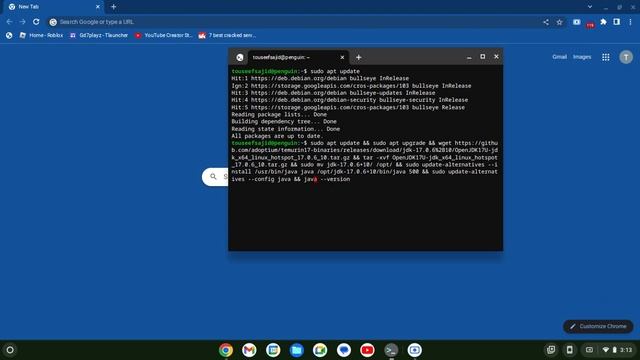Viewport: 640px width, 360px height.
Task: Minimize the Terminal window
Action: tap(469, 57)
